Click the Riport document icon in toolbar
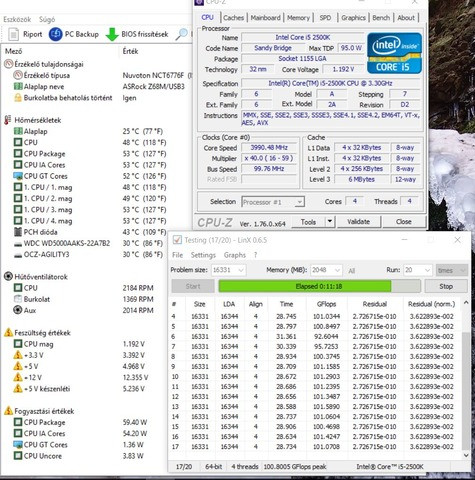The height and width of the screenshot is (480, 475). pos(14,34)
